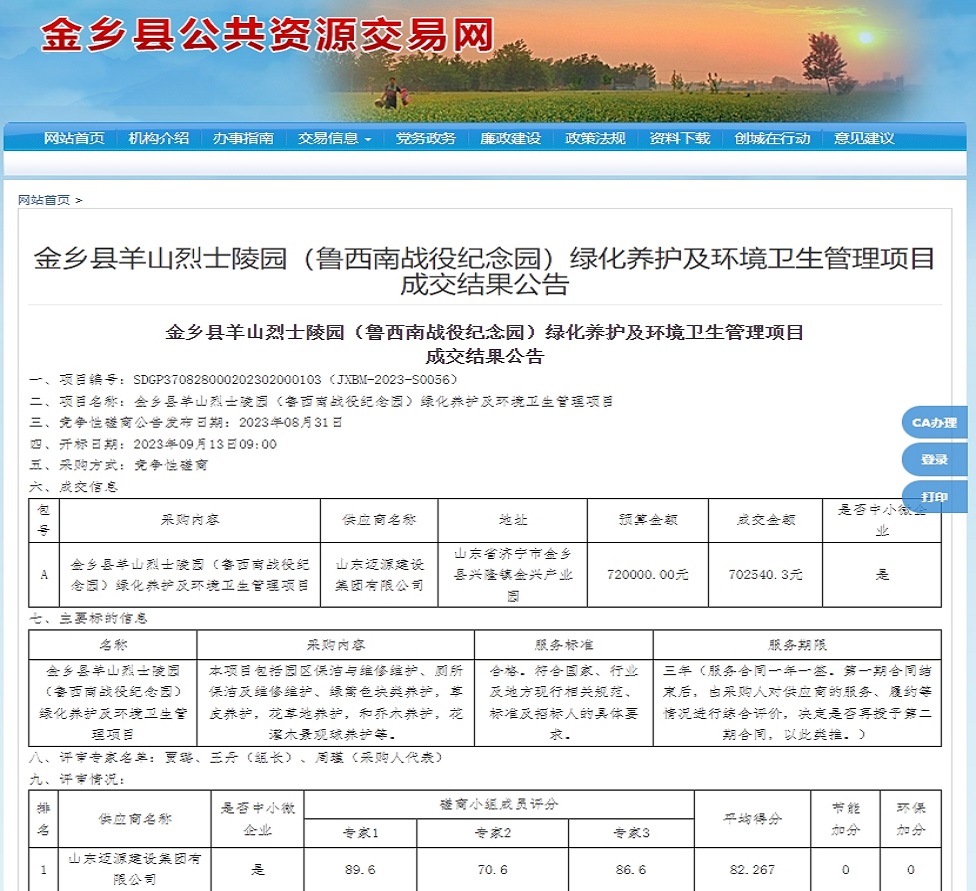The height and width of the screenshot is (891, 976).
Task: Click the 采购方式：竞争性磋商 line
Action: point(118,465)
